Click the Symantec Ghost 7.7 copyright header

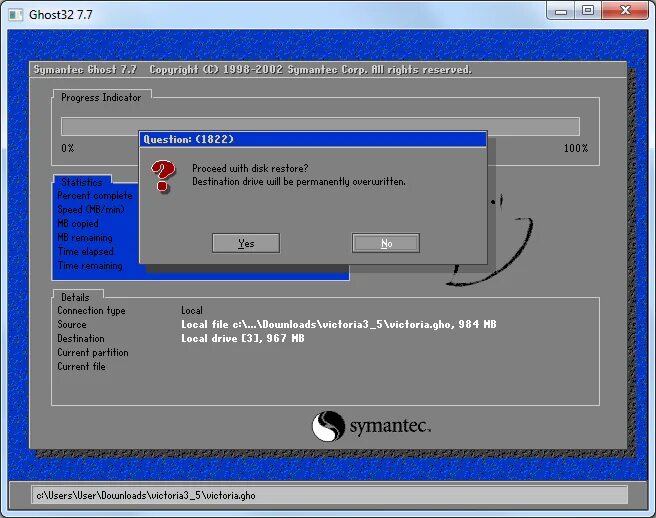[252, 69]
